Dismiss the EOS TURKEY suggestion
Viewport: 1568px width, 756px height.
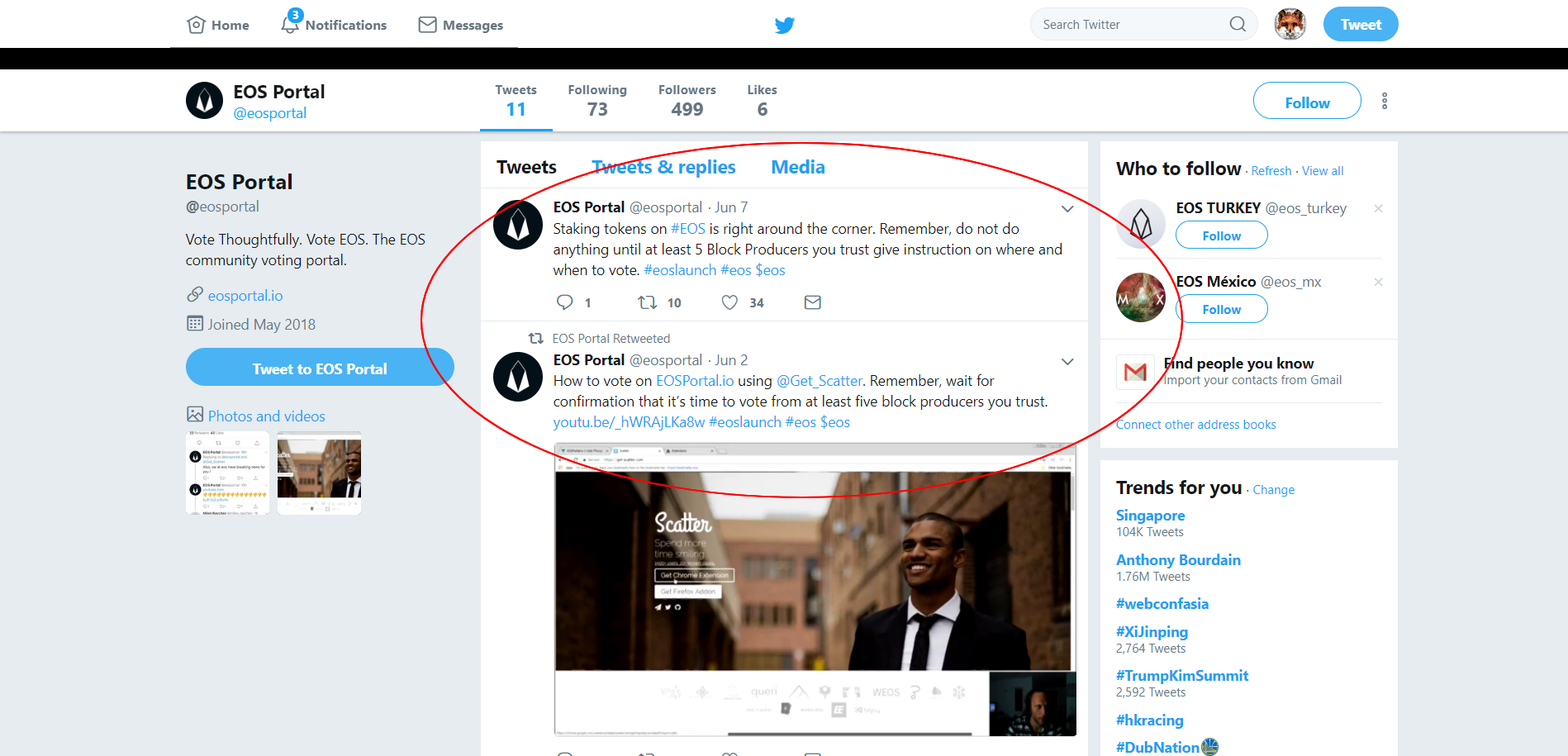click(1378, 208)
